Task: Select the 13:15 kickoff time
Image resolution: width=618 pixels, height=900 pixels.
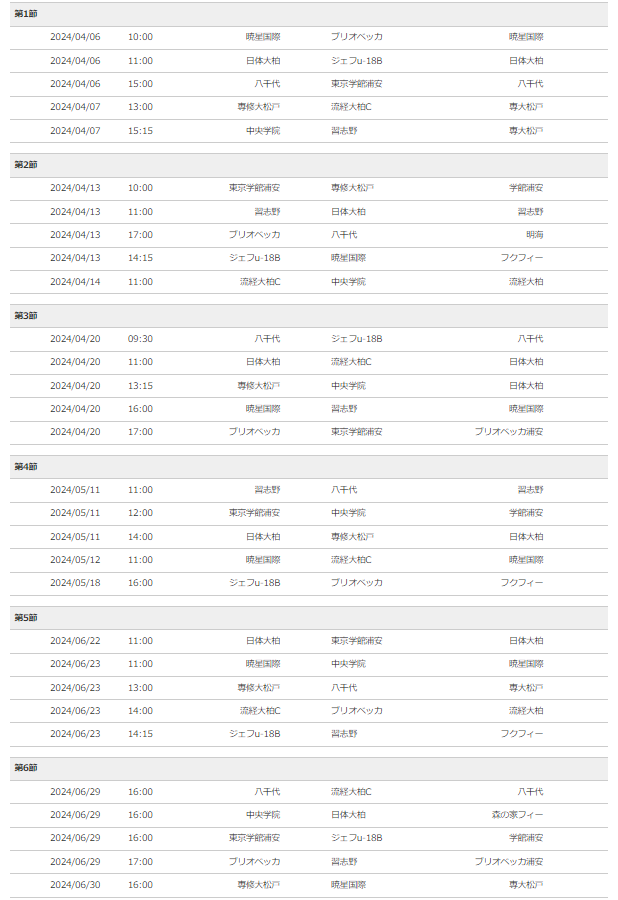Action: click(140, 386)
